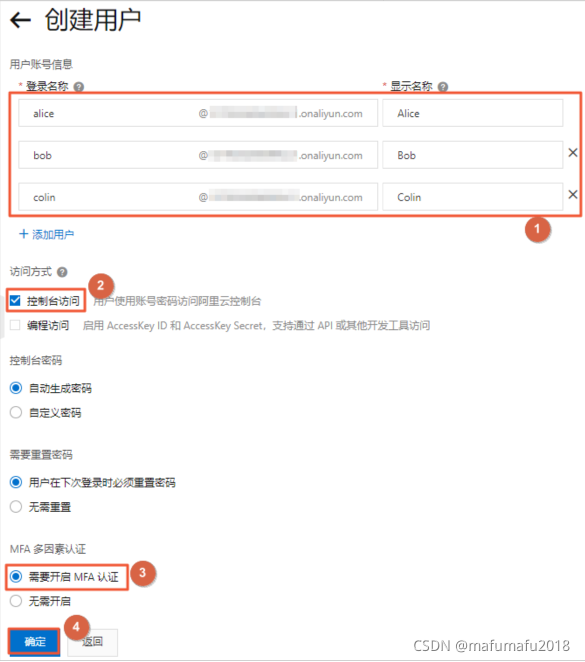Screen dimensions: 585x662
Task: Click the display name field containing Bob
Action: [x=473, y=155]
